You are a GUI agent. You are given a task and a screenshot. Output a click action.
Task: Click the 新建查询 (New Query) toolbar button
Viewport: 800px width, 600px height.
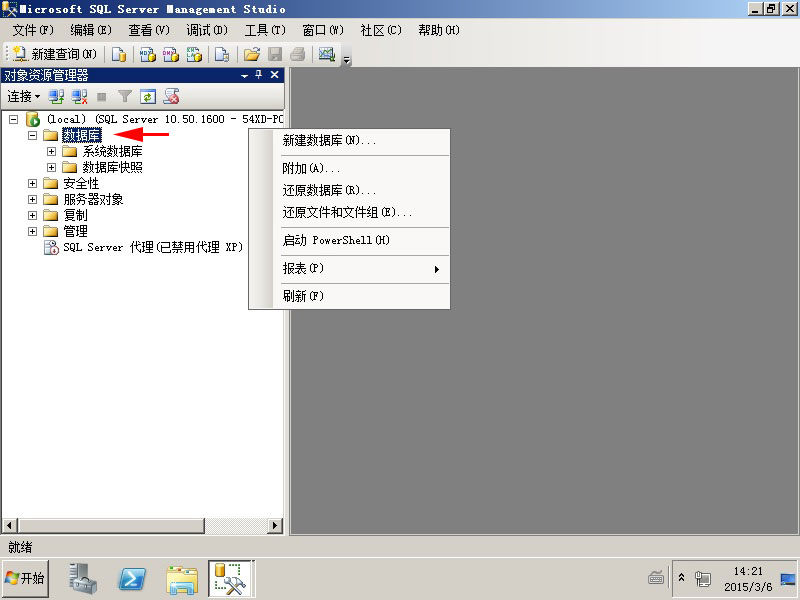click(x=55, y=54)
